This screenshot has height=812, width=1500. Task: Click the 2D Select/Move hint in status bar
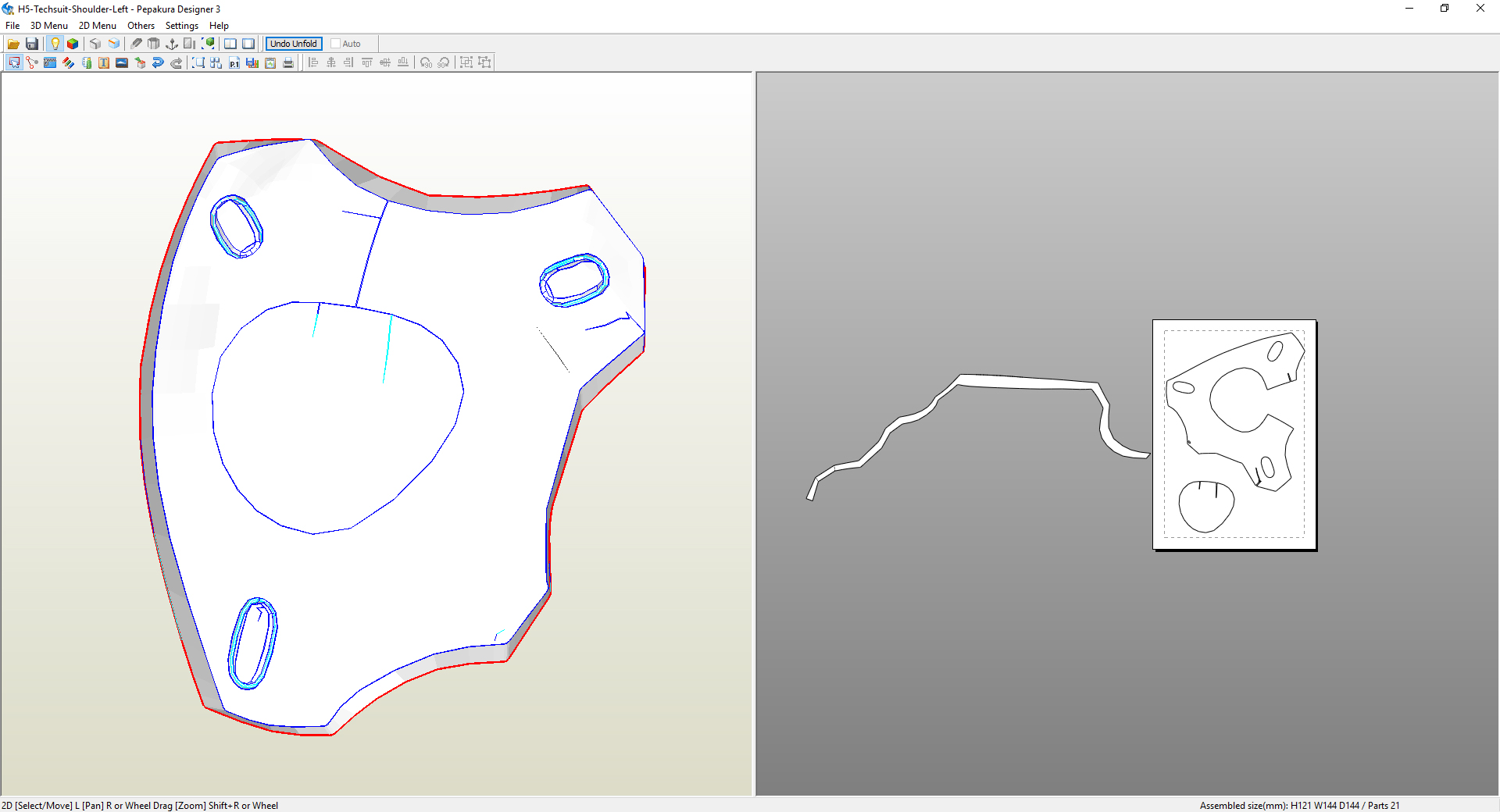pos(140,805)
